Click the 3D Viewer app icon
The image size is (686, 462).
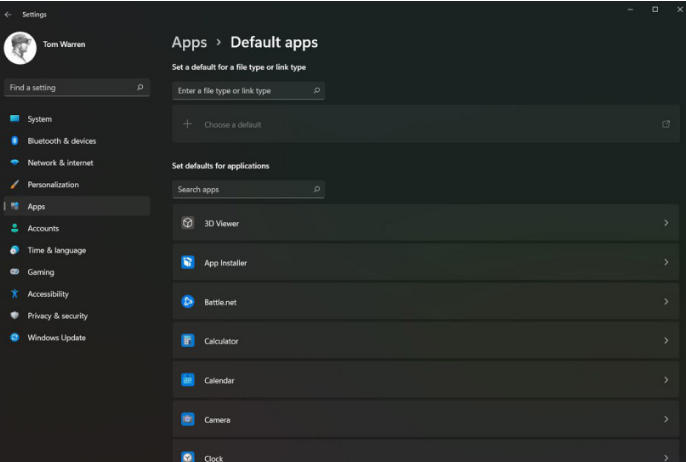tap(187, 223)
